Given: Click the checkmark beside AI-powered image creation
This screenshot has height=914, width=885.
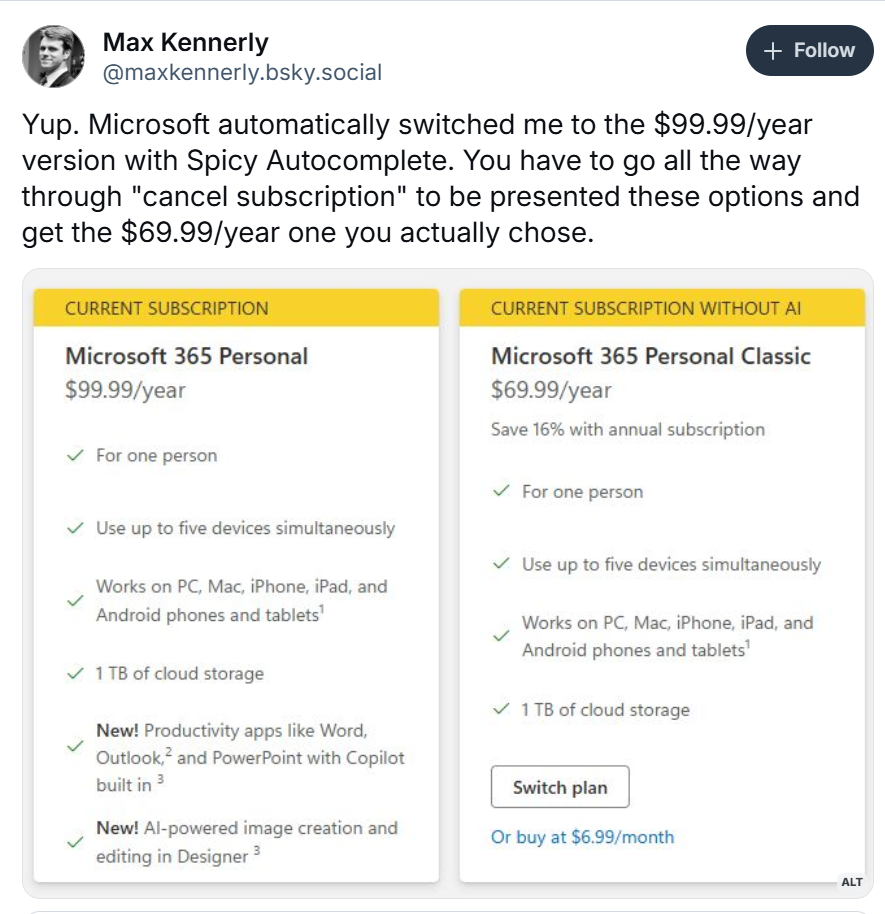Looking at the screenshot, I should (75, 842).
